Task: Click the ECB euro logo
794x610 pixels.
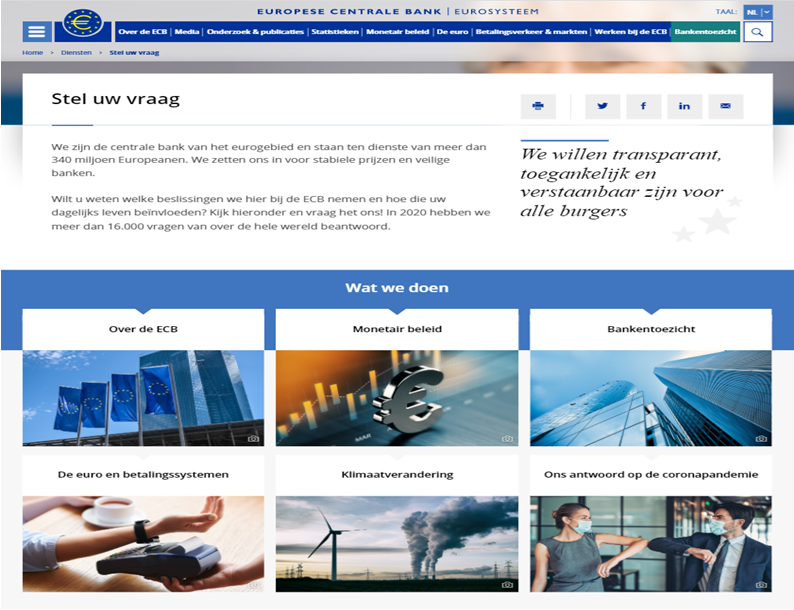Action: click(83, 24)
